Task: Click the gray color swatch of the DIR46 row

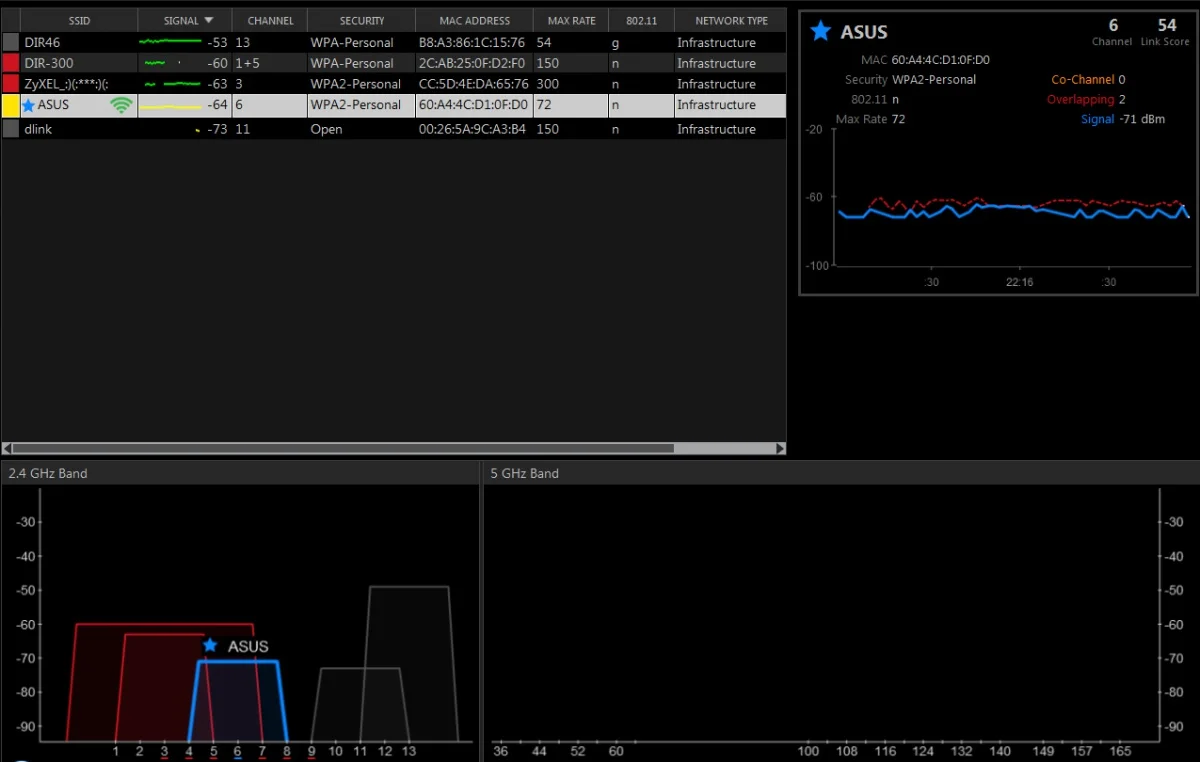Action: (11, 42)
